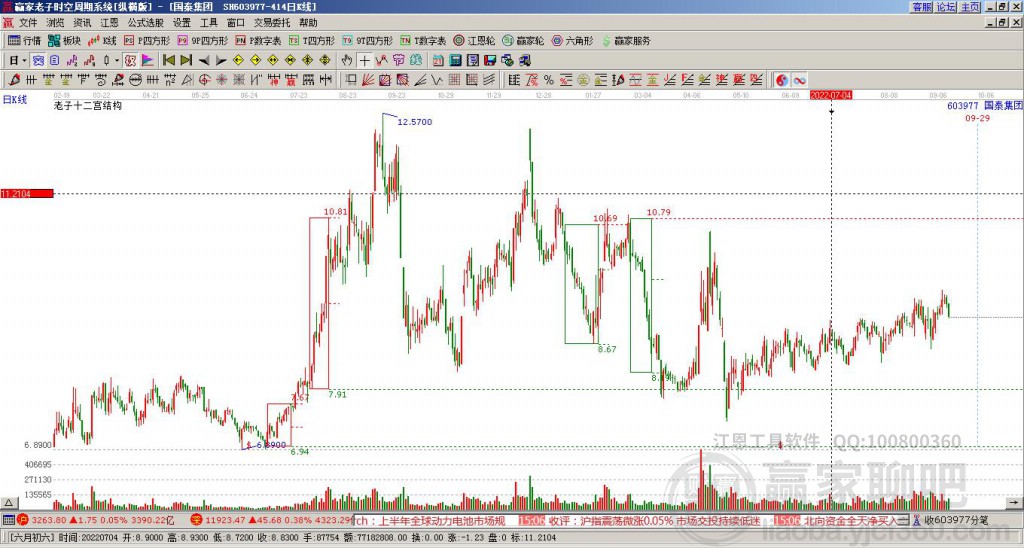Open the P数字表 number table
The width and height of the screenshot is (1024, 548).
click(x=258, y=40)
